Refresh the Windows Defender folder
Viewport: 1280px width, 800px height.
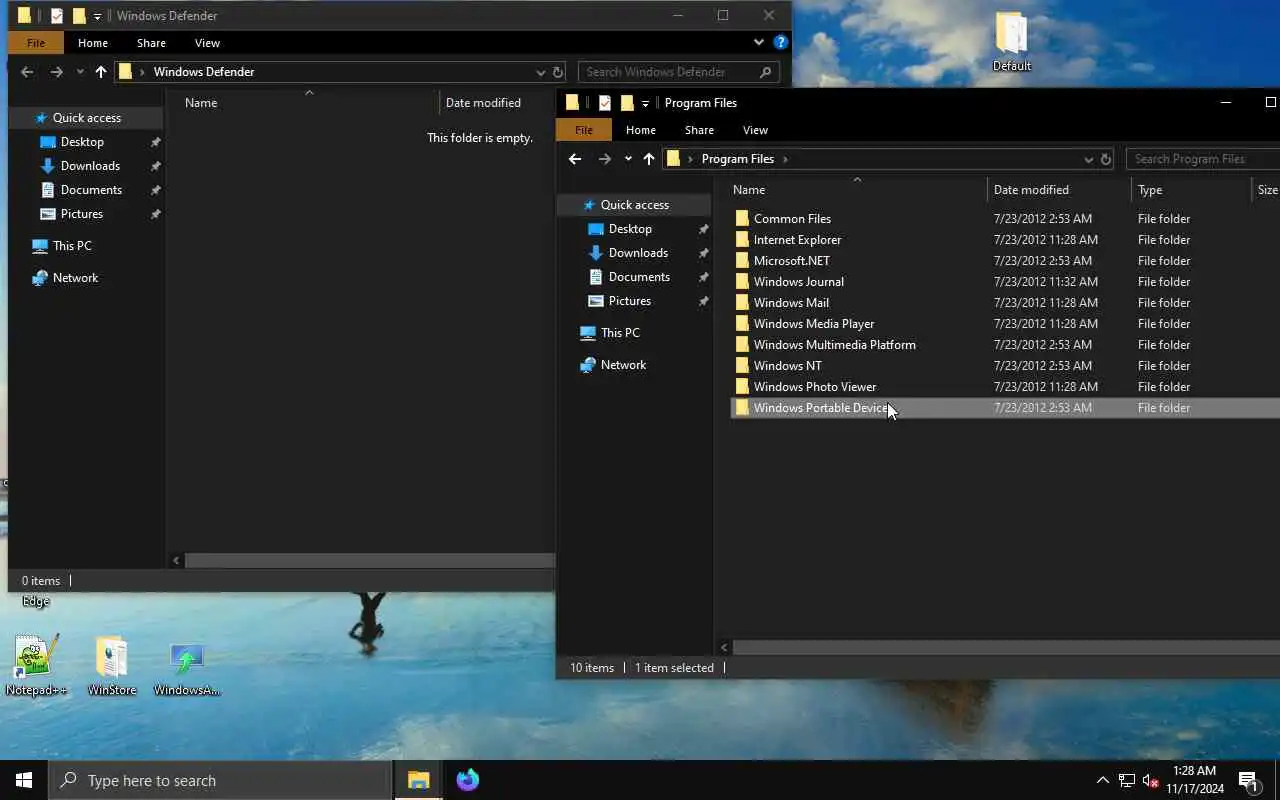point(558,72)
